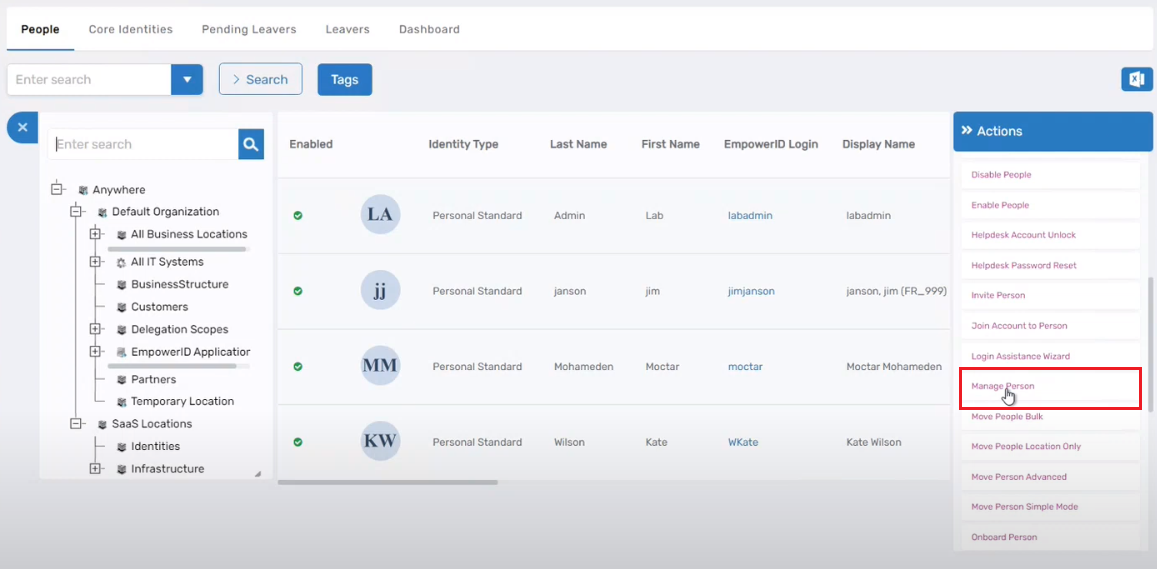Click the Customers node icon

(x=122, y=307)
